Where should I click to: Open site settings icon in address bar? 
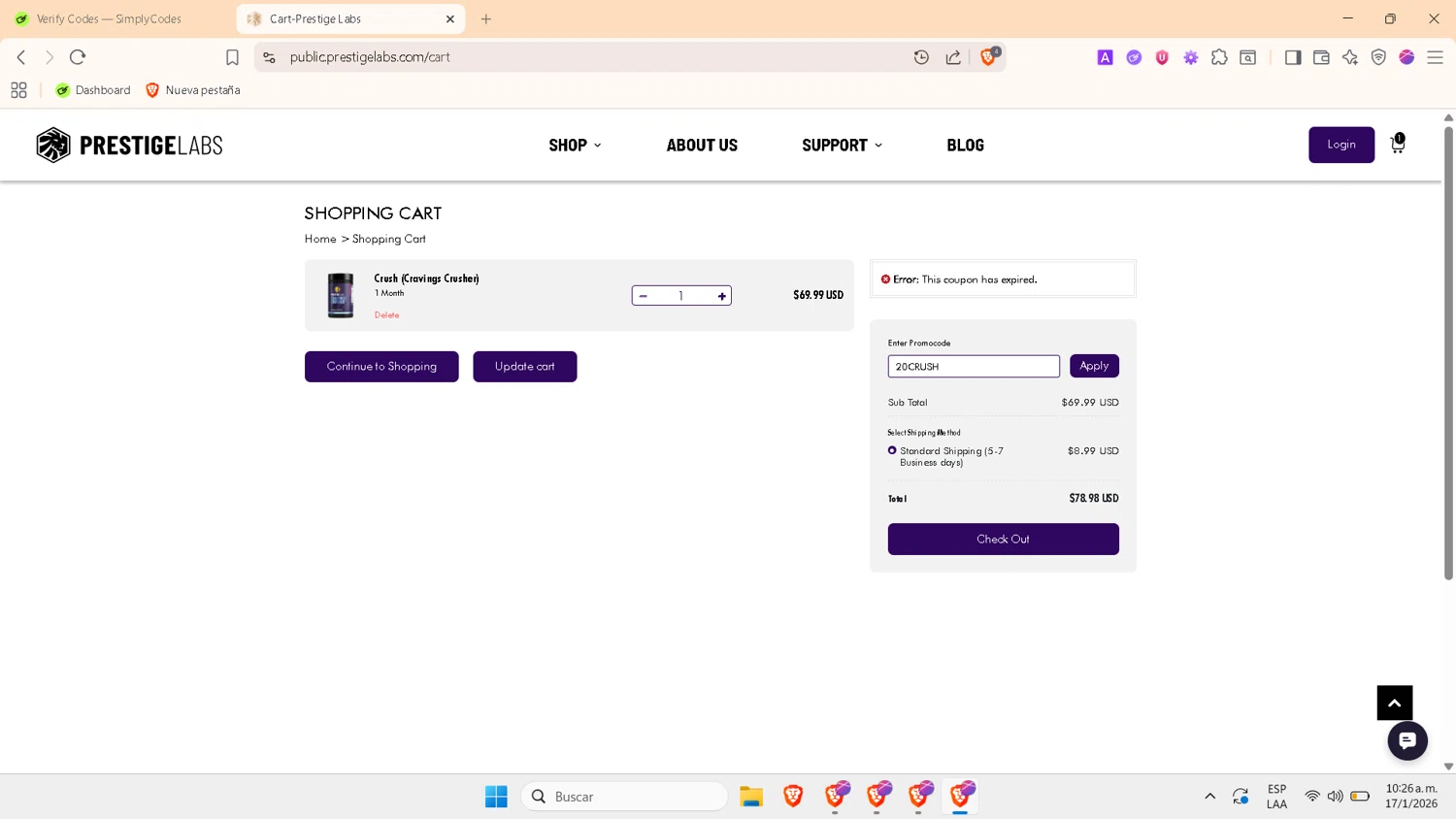[x=269, y=57]
